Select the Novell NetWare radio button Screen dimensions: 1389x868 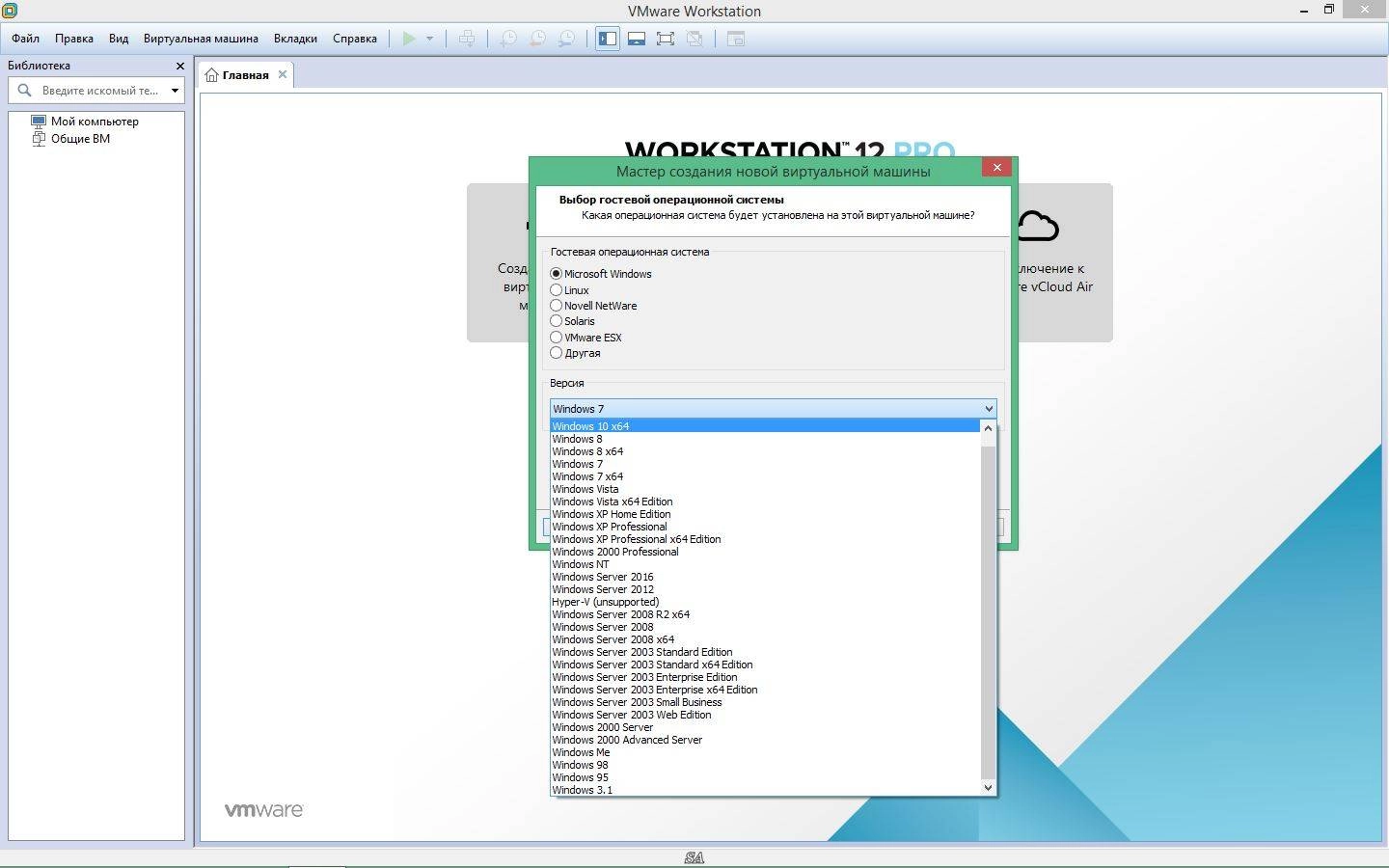click(556, 306)
